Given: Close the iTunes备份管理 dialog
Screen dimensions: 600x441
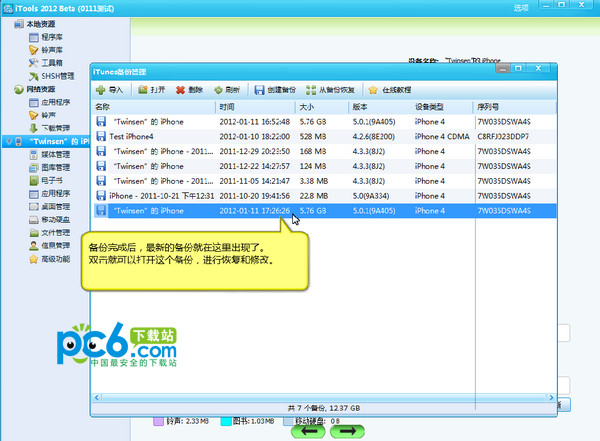Looking at the screenshot, I should [538, 68].
